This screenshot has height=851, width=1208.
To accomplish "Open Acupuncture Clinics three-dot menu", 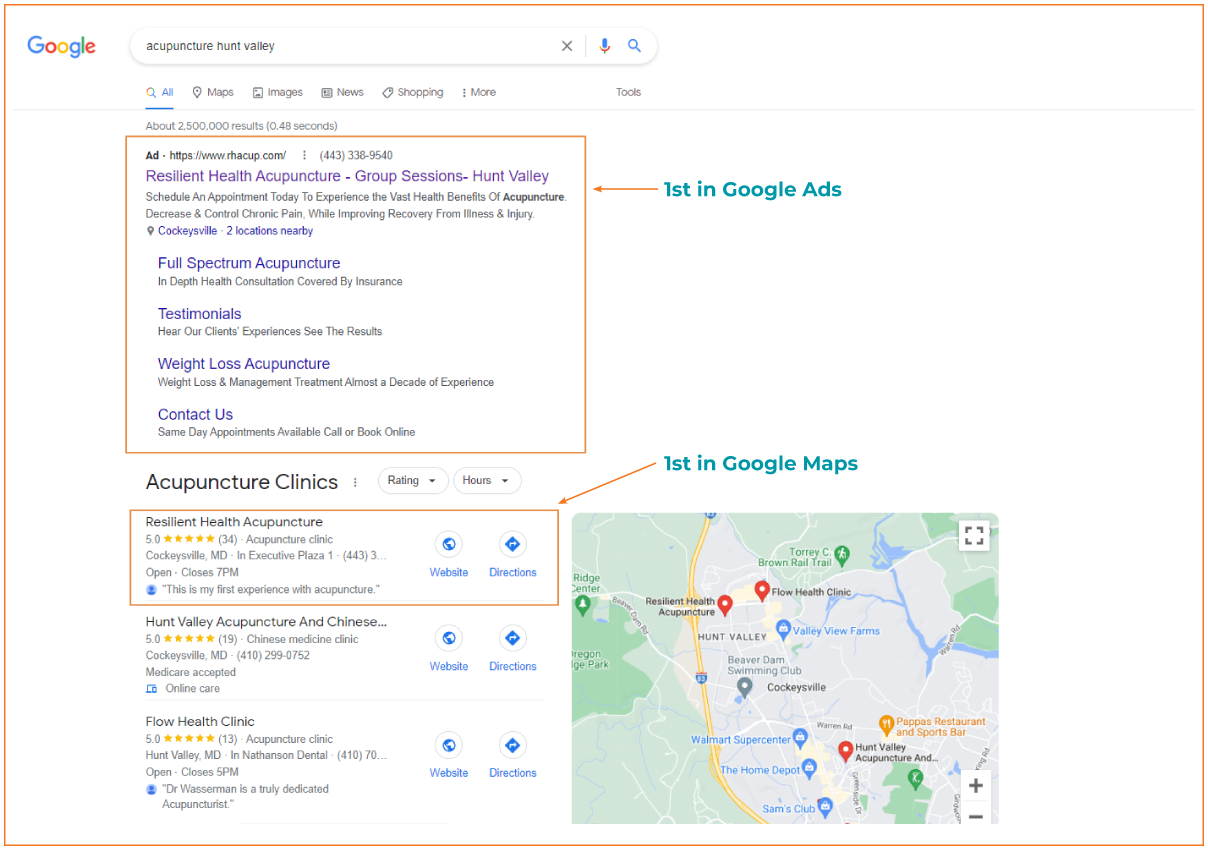I will pos(354,482).
